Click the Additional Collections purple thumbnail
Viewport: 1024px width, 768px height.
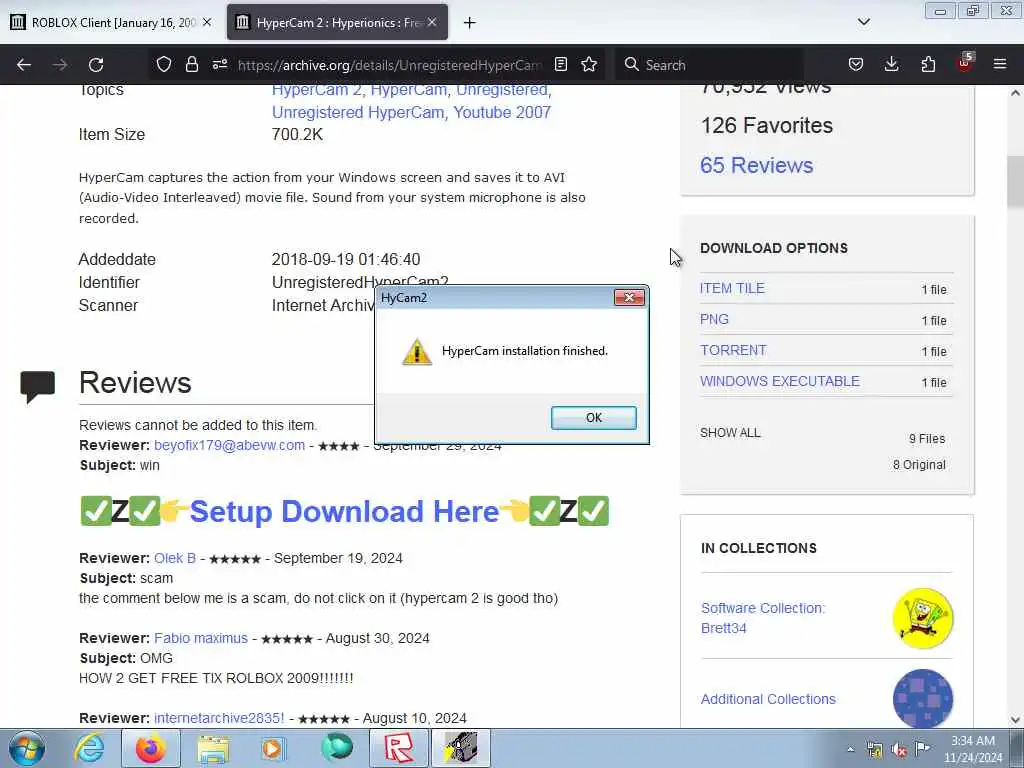(923, 698)
